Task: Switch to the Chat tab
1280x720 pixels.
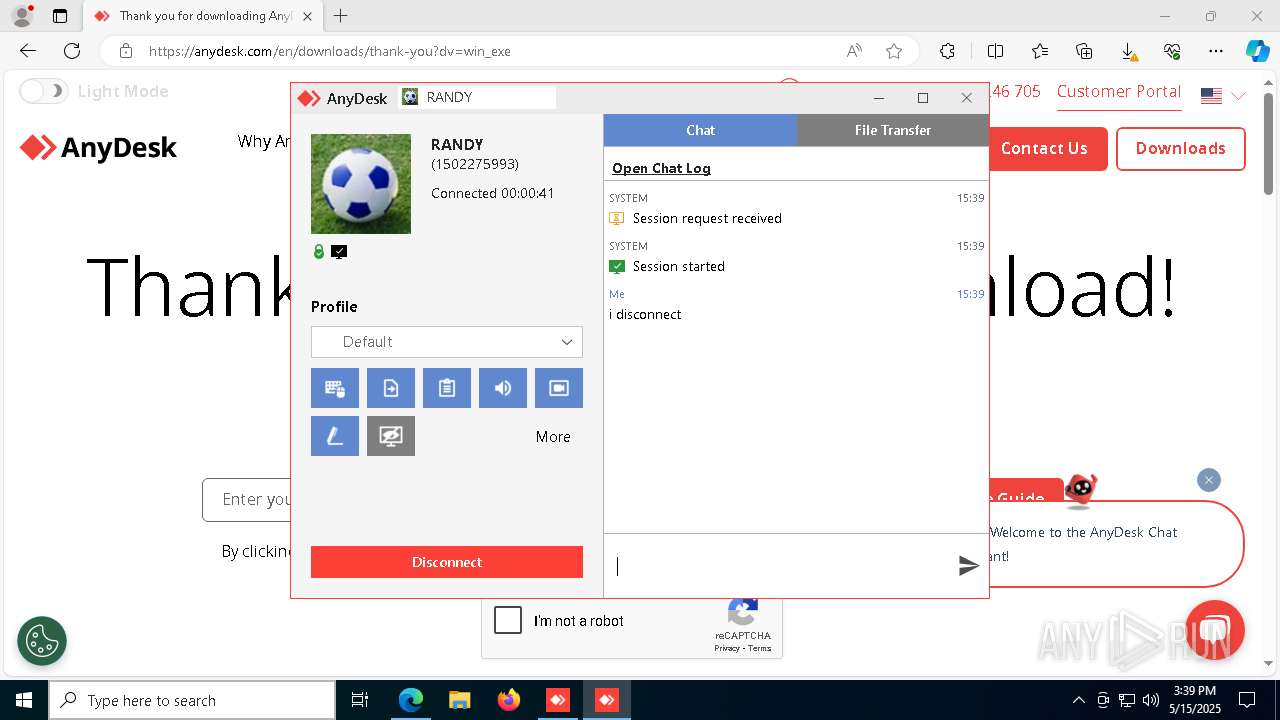Action: 700,130
